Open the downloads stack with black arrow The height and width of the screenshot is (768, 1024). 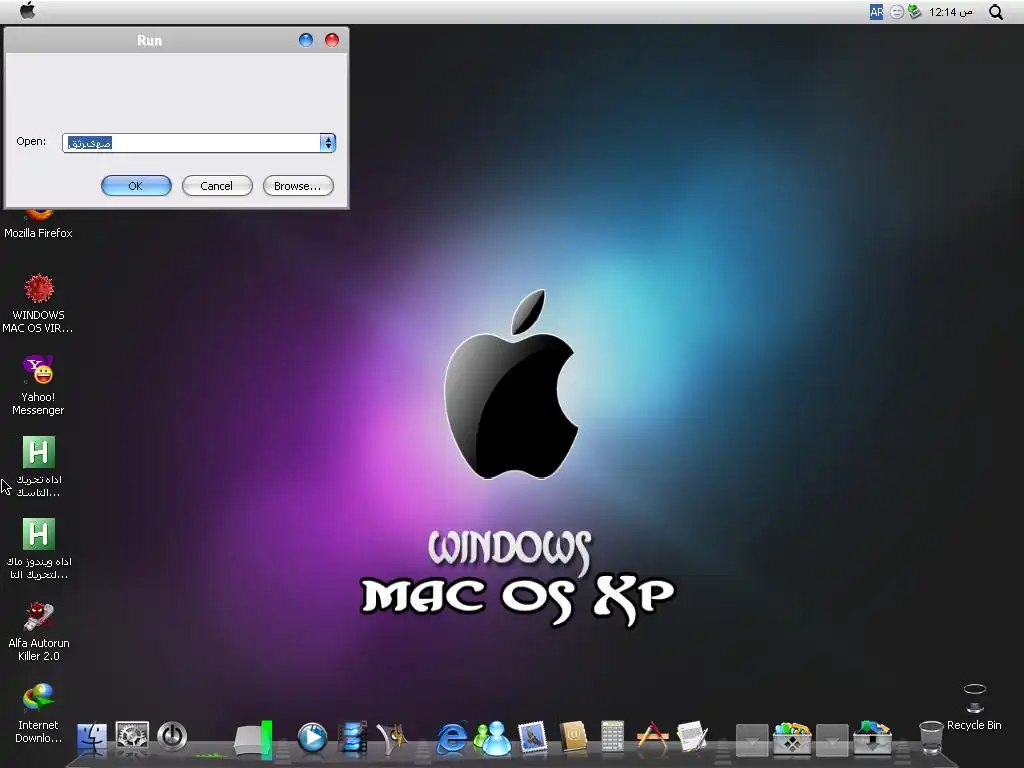pos(872,738)
